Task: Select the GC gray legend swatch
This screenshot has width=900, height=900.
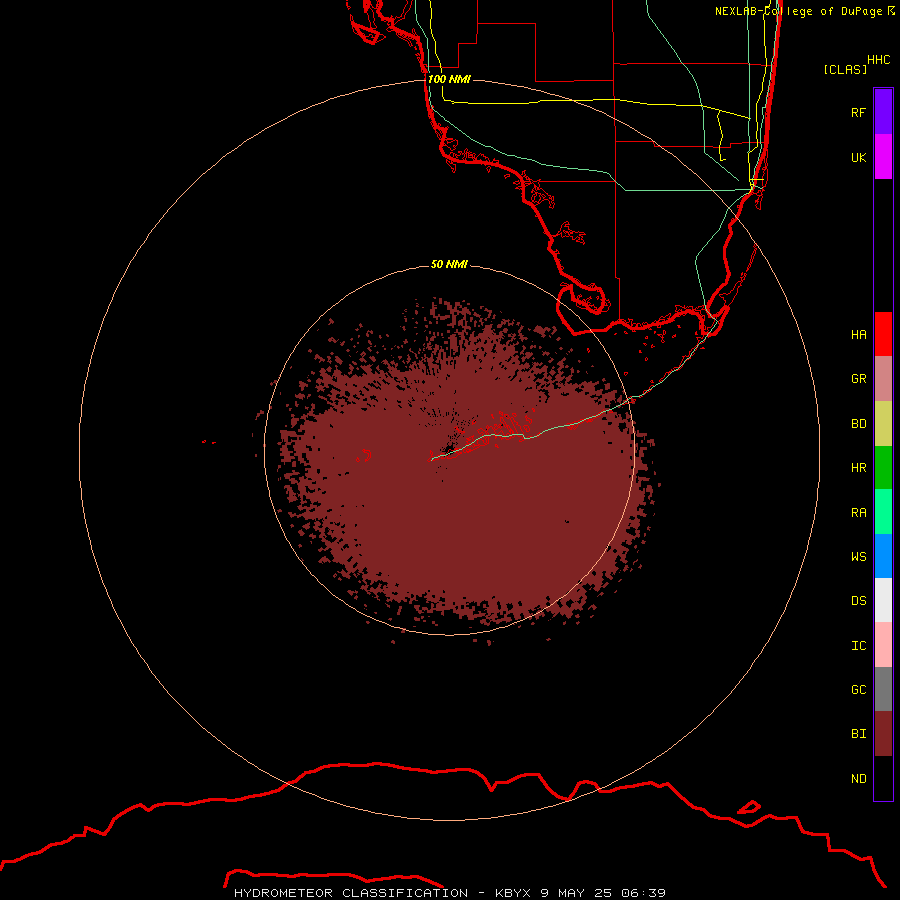Action: pyautogui.click(x=883, y=689)
